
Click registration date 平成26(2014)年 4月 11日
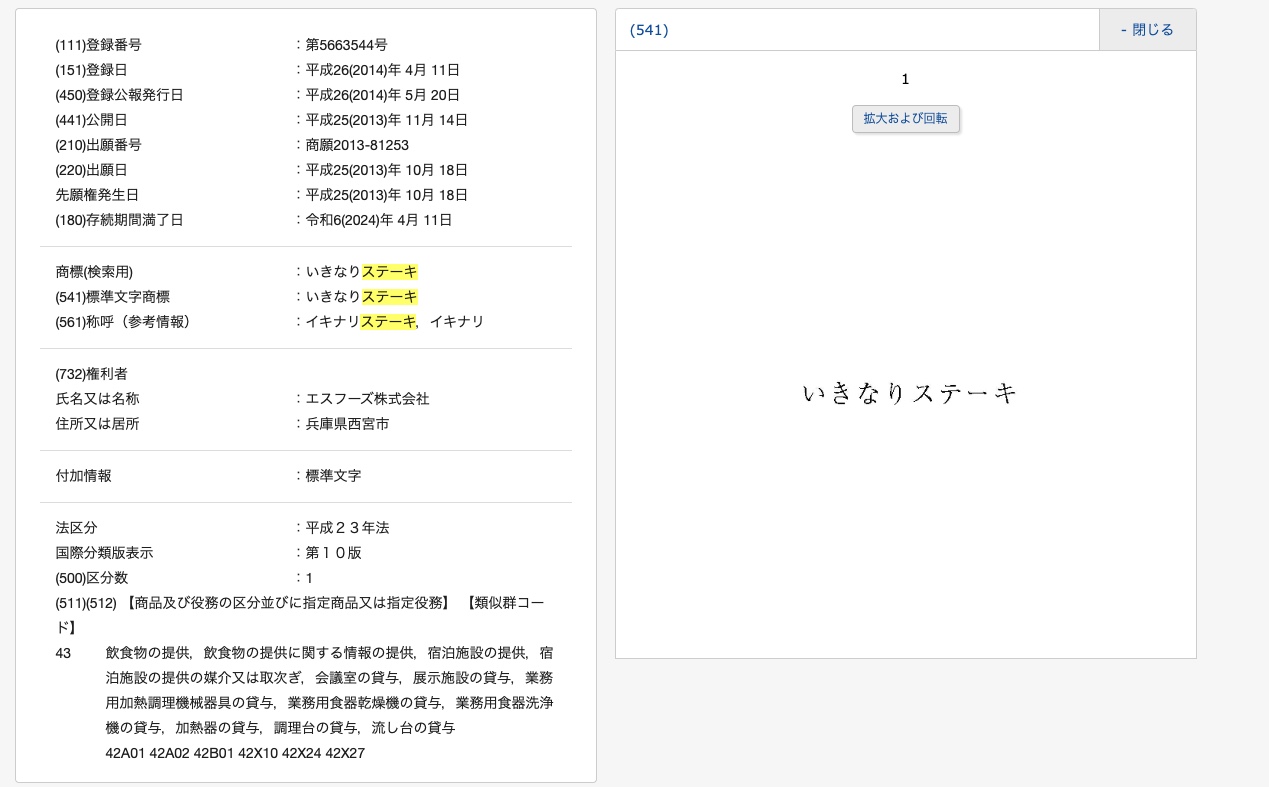click(382, 70)
